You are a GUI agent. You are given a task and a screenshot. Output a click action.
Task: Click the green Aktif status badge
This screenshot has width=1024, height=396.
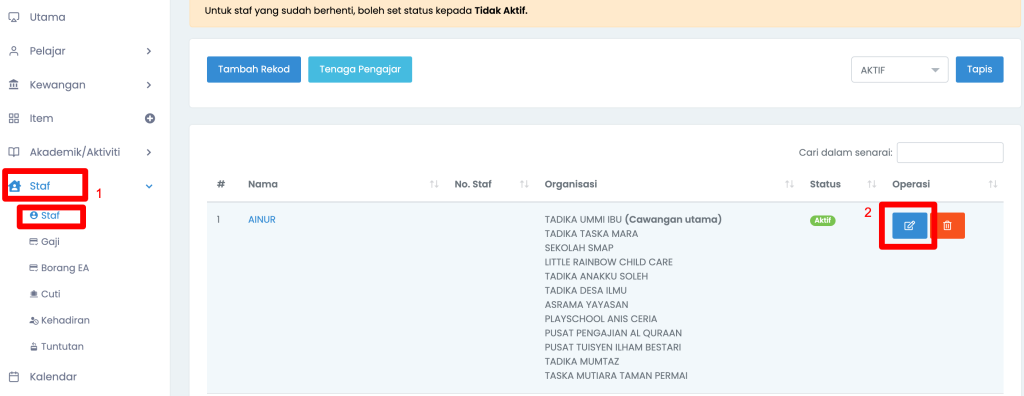pyautogui.click(x=822, y=221)
